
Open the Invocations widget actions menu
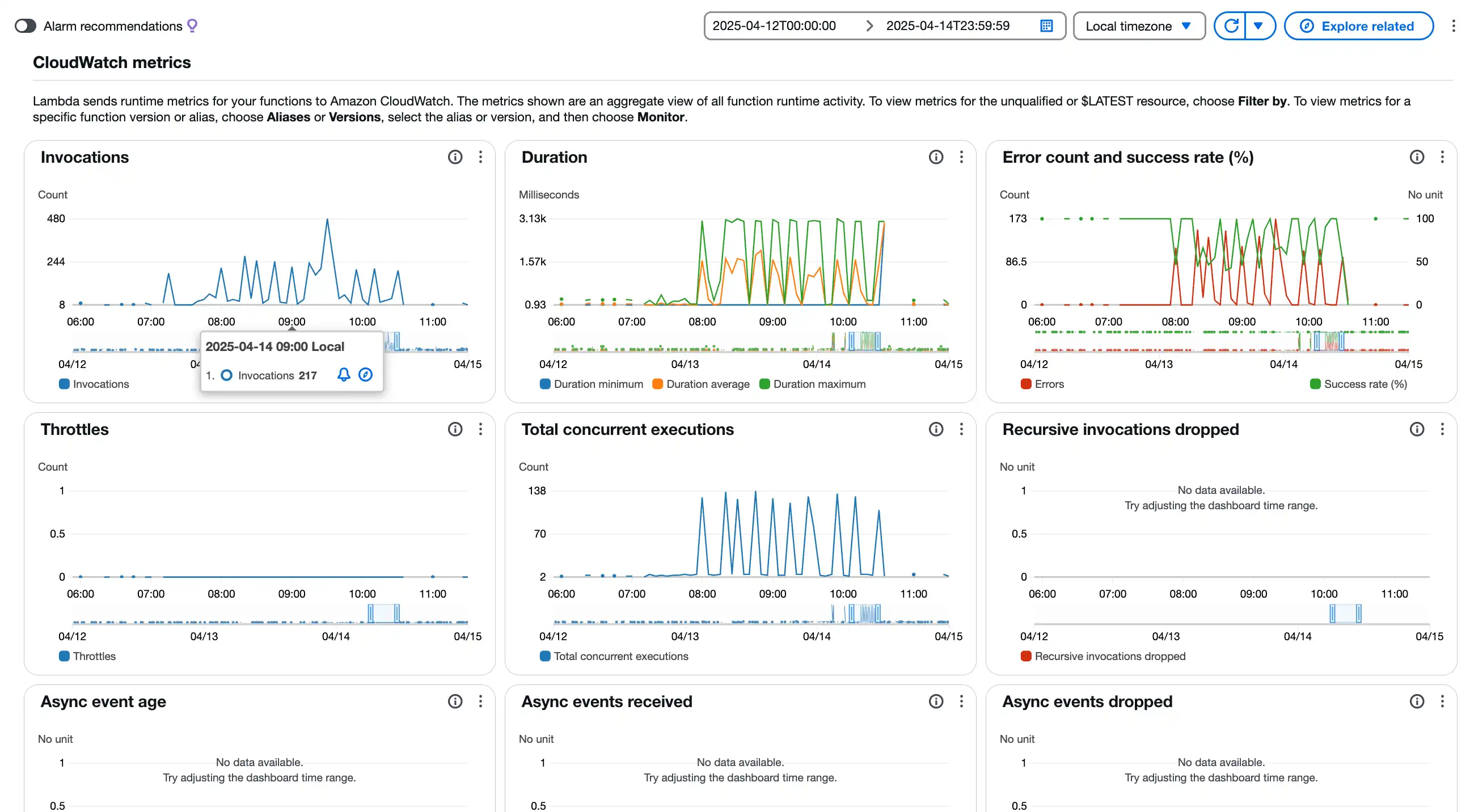pyautogui.click(x=480, y=157)
